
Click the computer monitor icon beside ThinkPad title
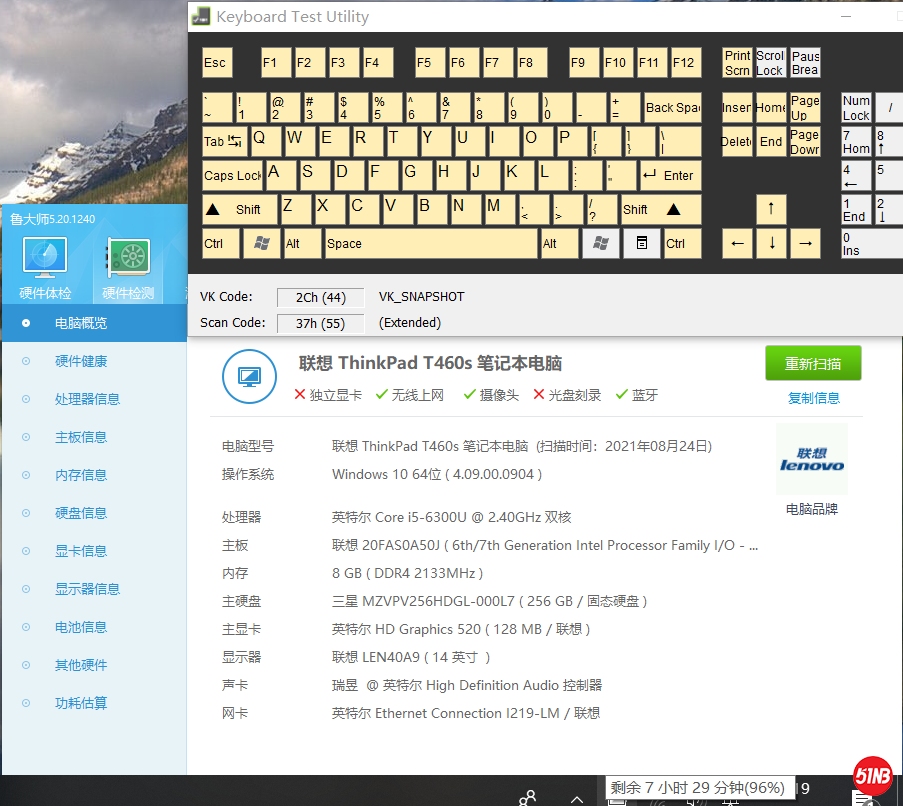coord(249,377)
